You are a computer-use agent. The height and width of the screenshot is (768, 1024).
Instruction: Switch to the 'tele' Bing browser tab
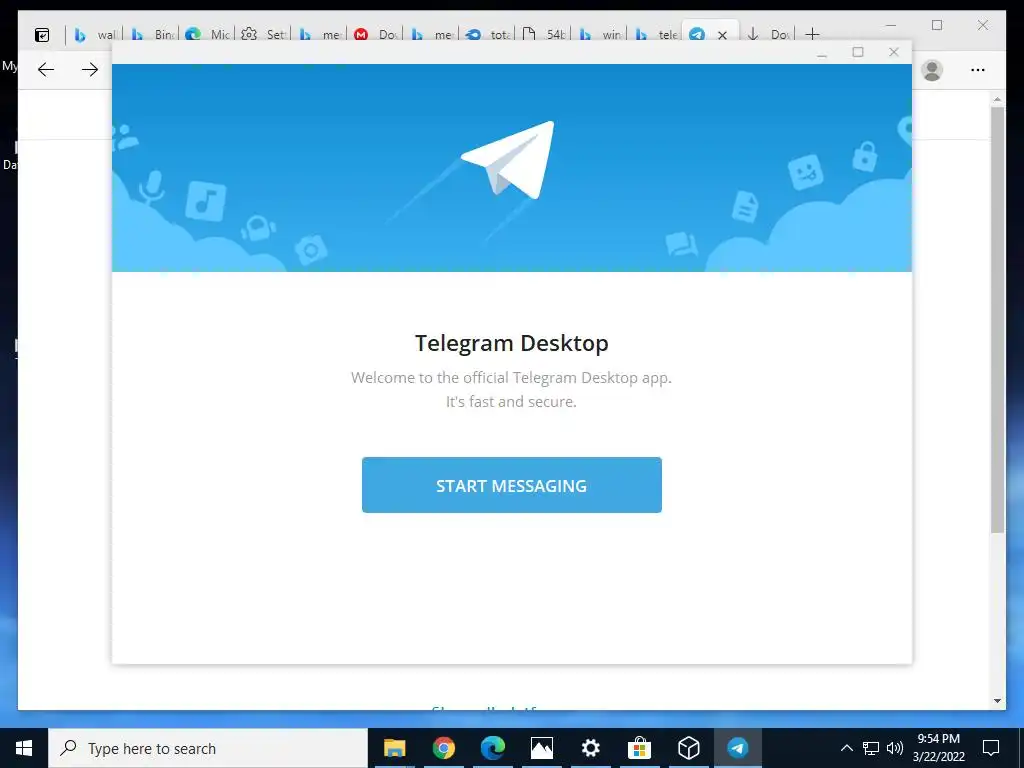657,35
